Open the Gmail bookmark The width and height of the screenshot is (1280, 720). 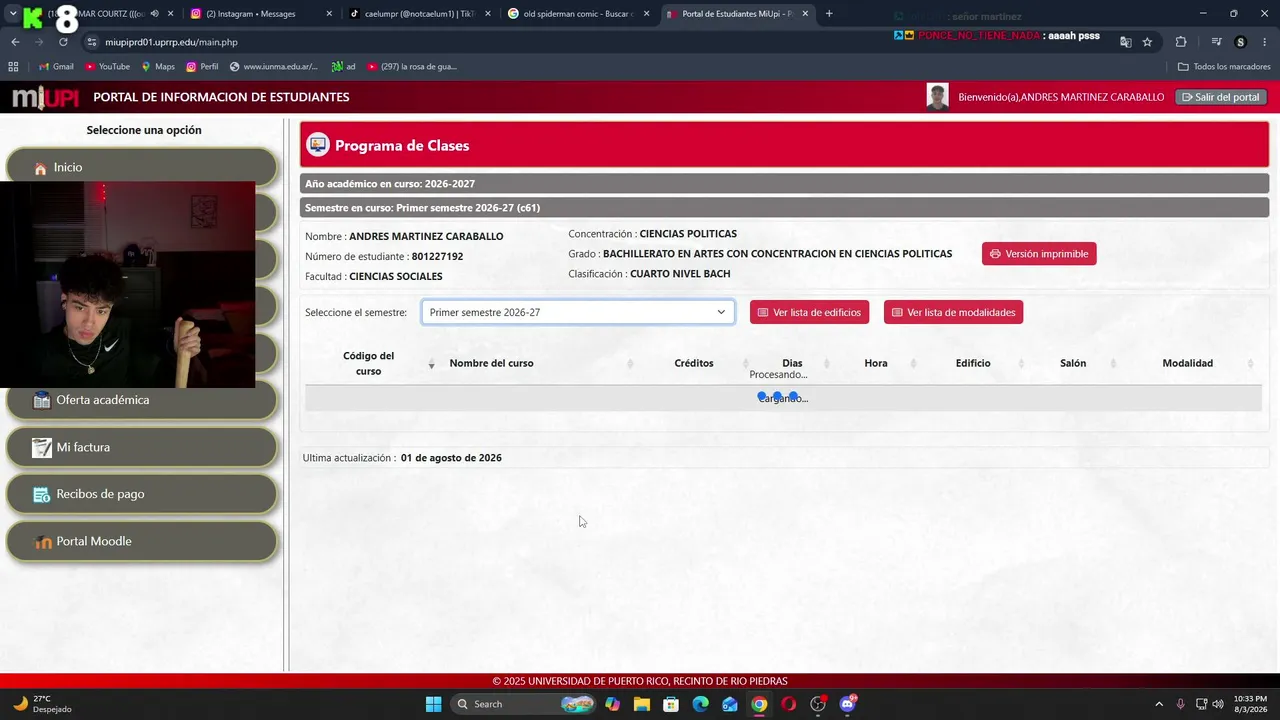tap(56, 67)
